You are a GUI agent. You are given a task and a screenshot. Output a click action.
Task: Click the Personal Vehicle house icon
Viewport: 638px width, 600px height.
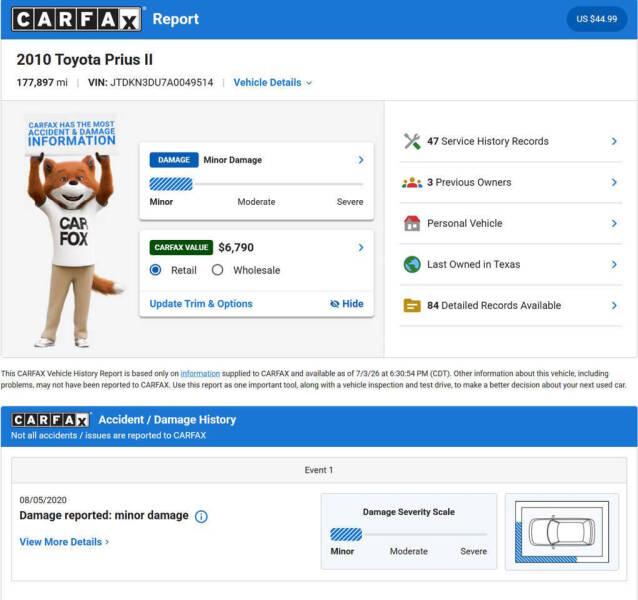click(412, 223)
